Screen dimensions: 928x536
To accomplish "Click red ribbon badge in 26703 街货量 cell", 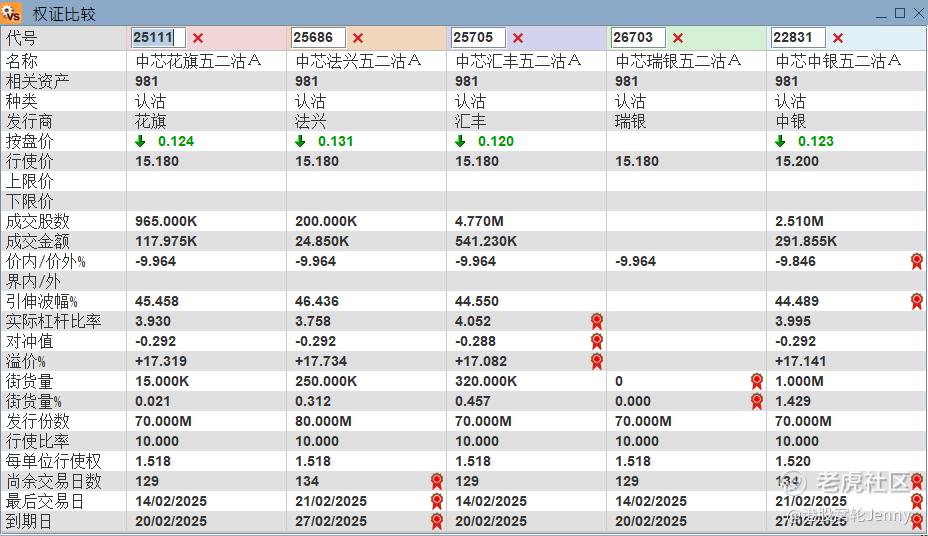I will 756,381.
